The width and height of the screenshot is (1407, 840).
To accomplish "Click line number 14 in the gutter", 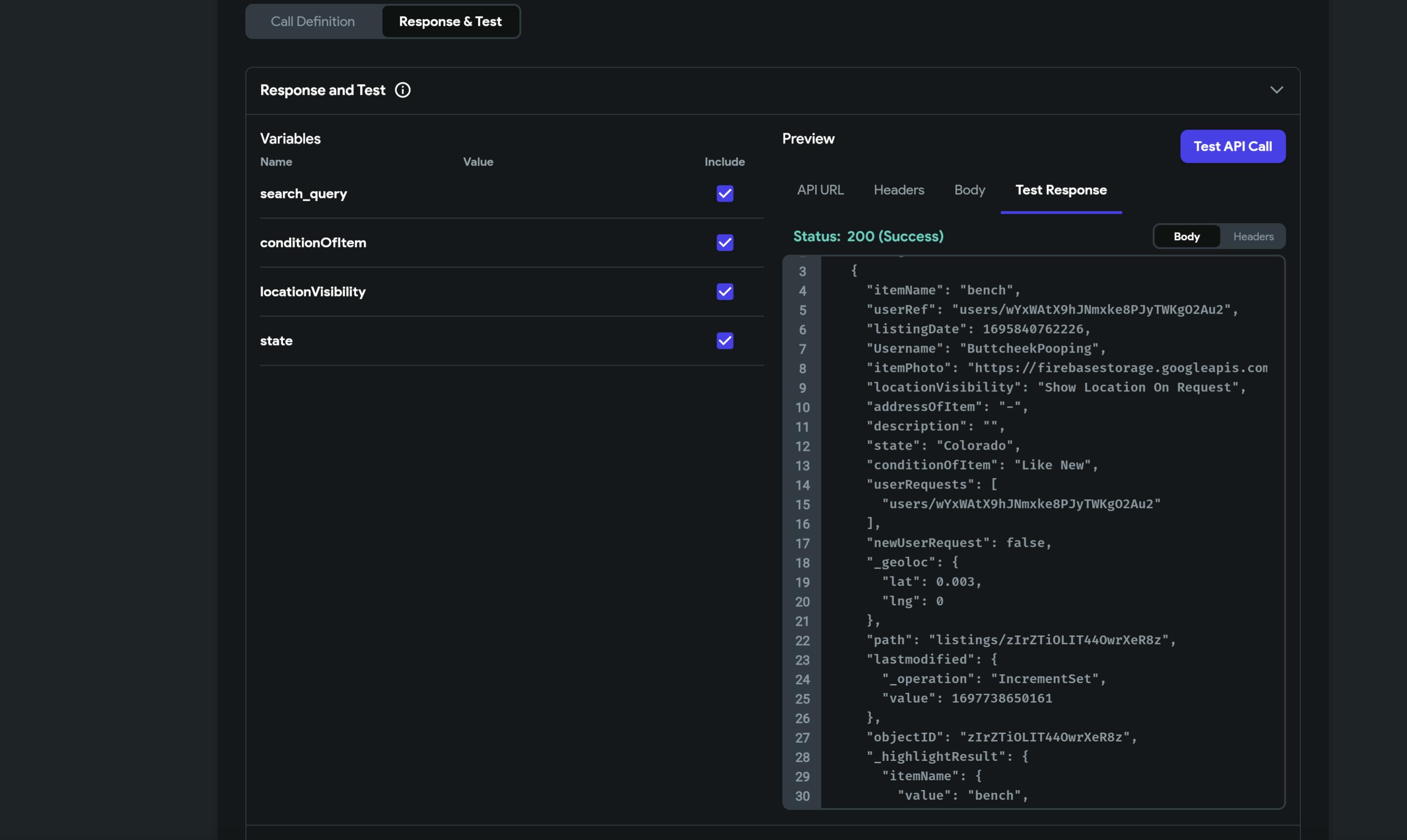I will (802, 485).
